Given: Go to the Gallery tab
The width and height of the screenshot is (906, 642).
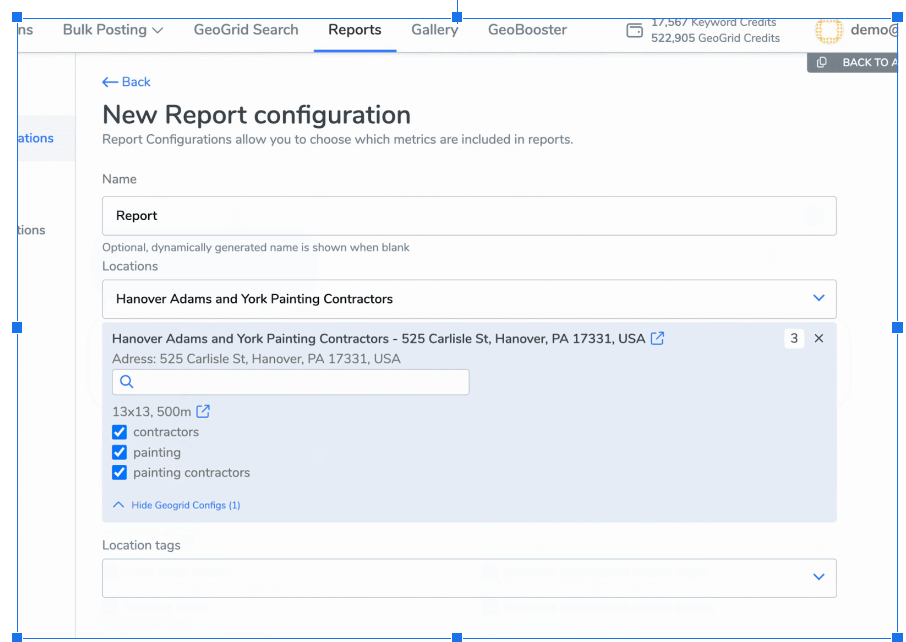Looking at the screenshot, I should tap(434, 30).
